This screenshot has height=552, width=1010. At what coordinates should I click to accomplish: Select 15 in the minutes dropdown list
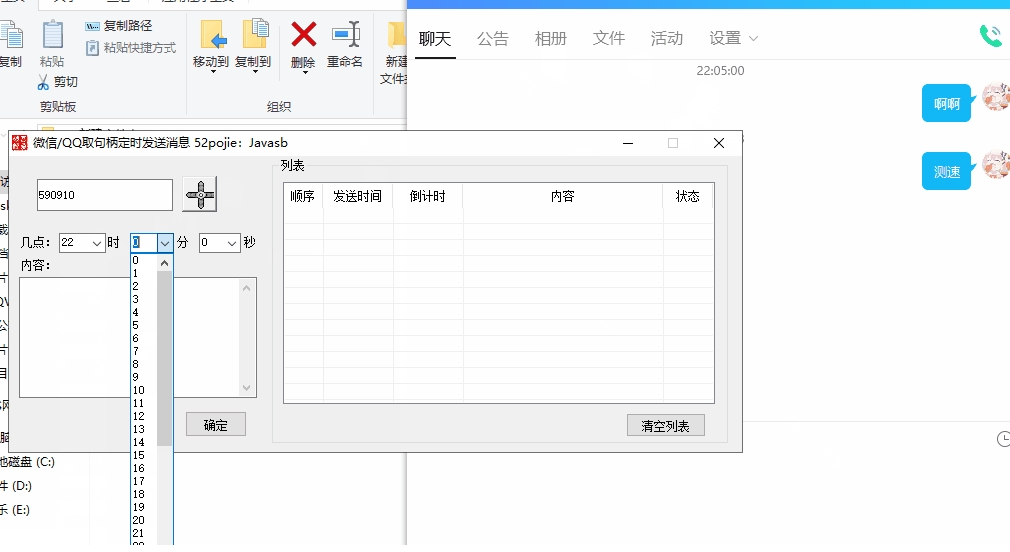139,455
